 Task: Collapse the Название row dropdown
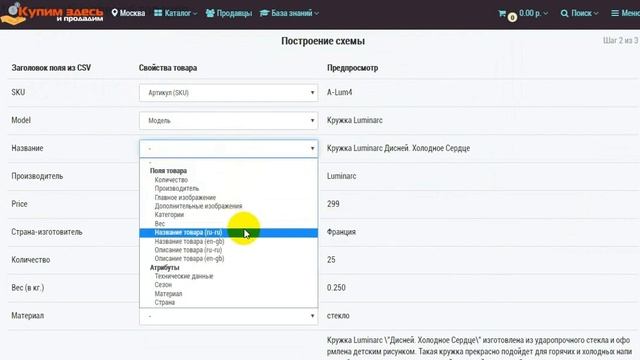tap(228, 149)
